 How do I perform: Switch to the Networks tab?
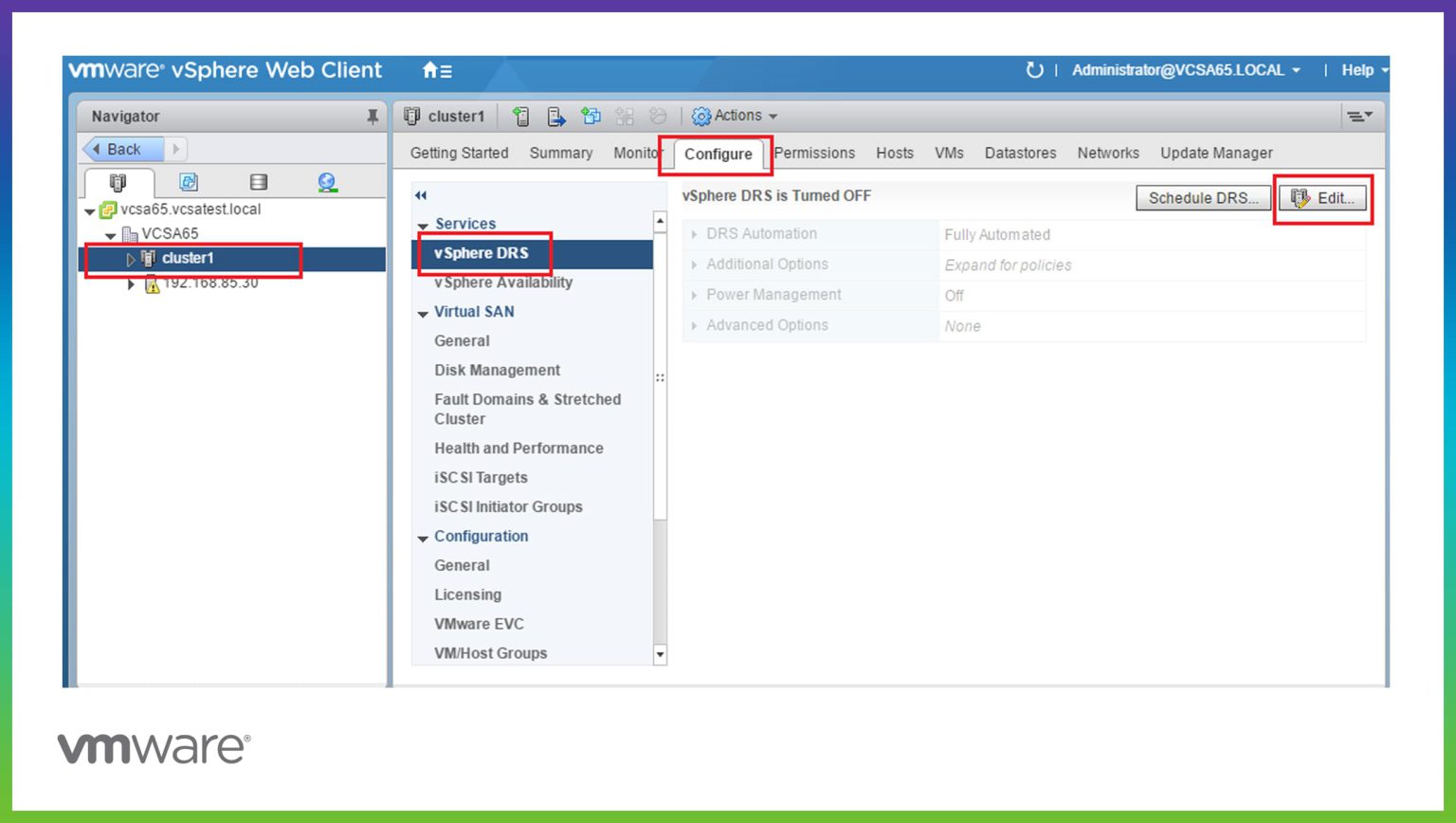tap(1108, 153)
